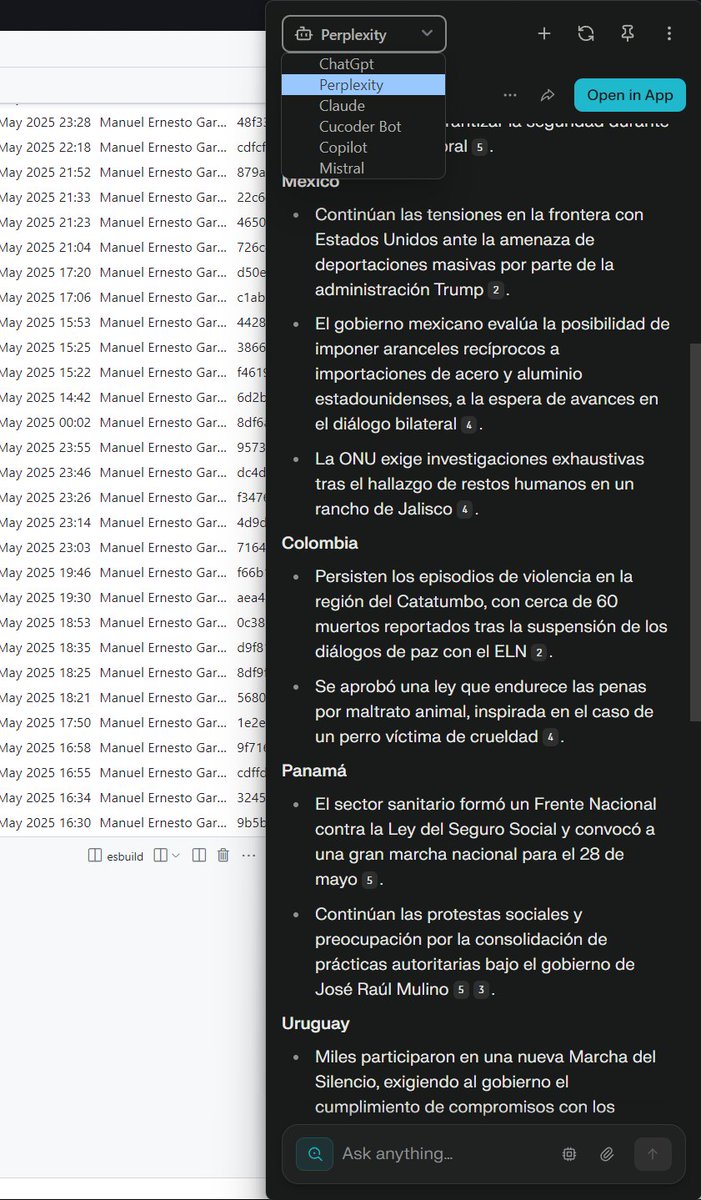701x1200 pixels.
Task: Open the vertical three-dot panel menu
Action: click(x=669, y=34)
